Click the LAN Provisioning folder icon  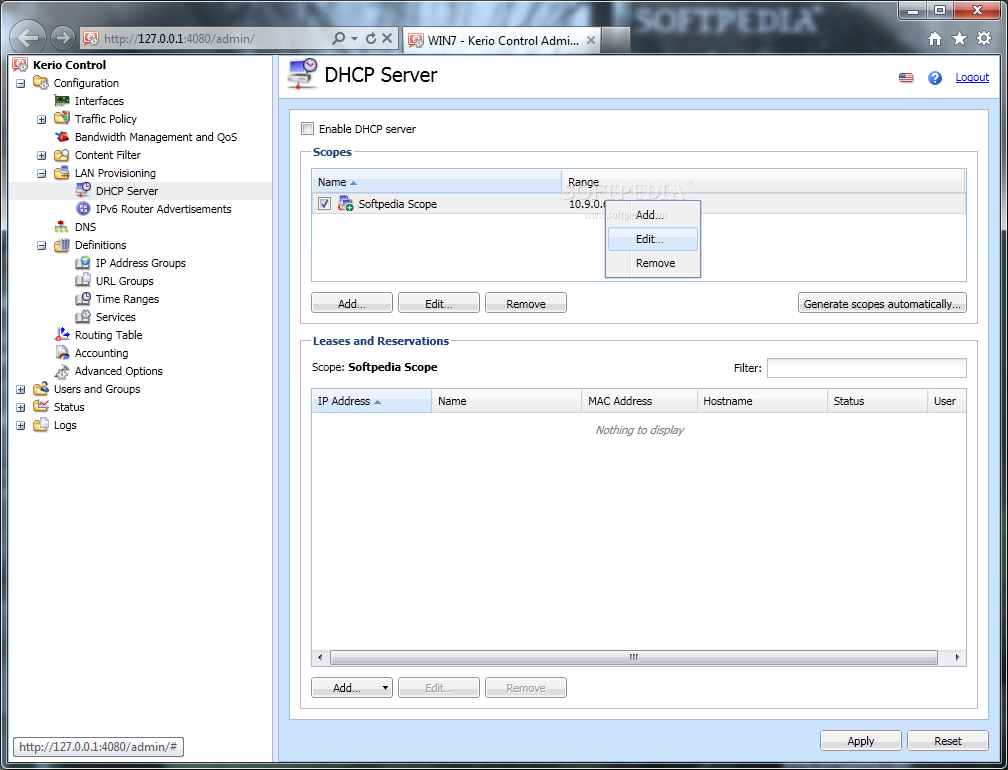coord(62,173)
